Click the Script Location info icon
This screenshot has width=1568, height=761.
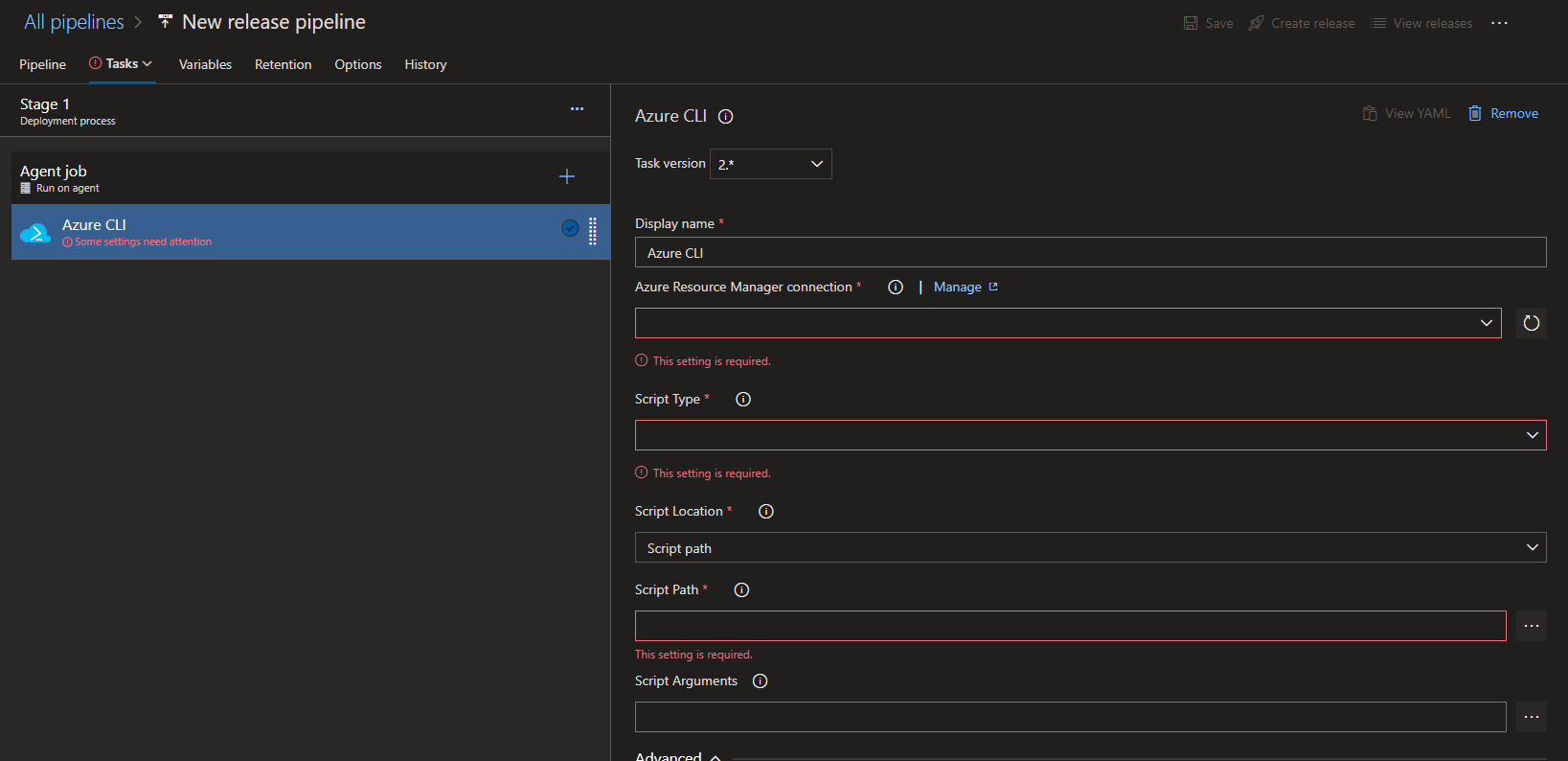pyautogui.click(x=766, y=512)
